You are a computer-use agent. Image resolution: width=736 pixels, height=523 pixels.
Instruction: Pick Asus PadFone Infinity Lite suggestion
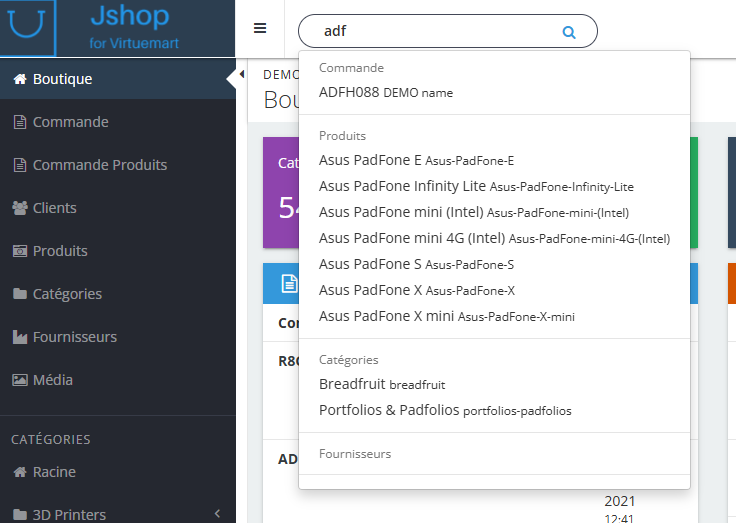pyautogui.click(x=476, y=186)
